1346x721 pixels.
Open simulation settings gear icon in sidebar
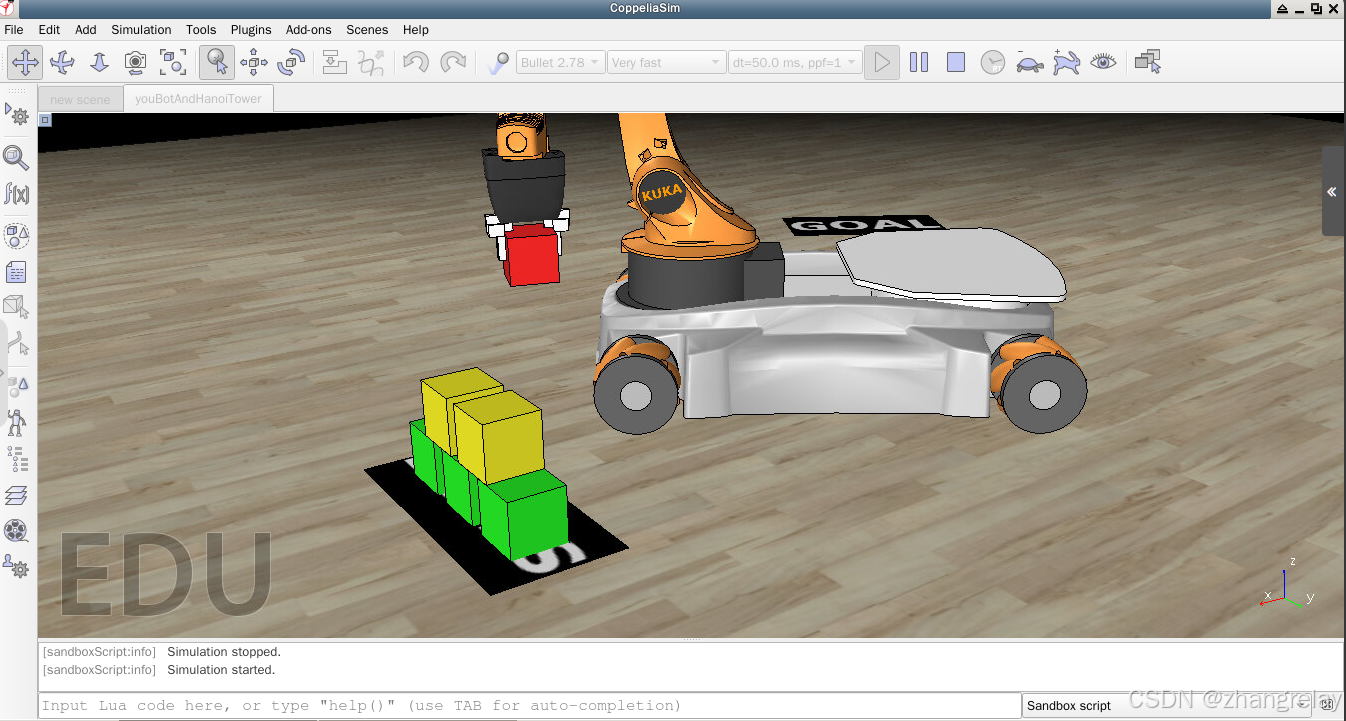pos(17,114)
